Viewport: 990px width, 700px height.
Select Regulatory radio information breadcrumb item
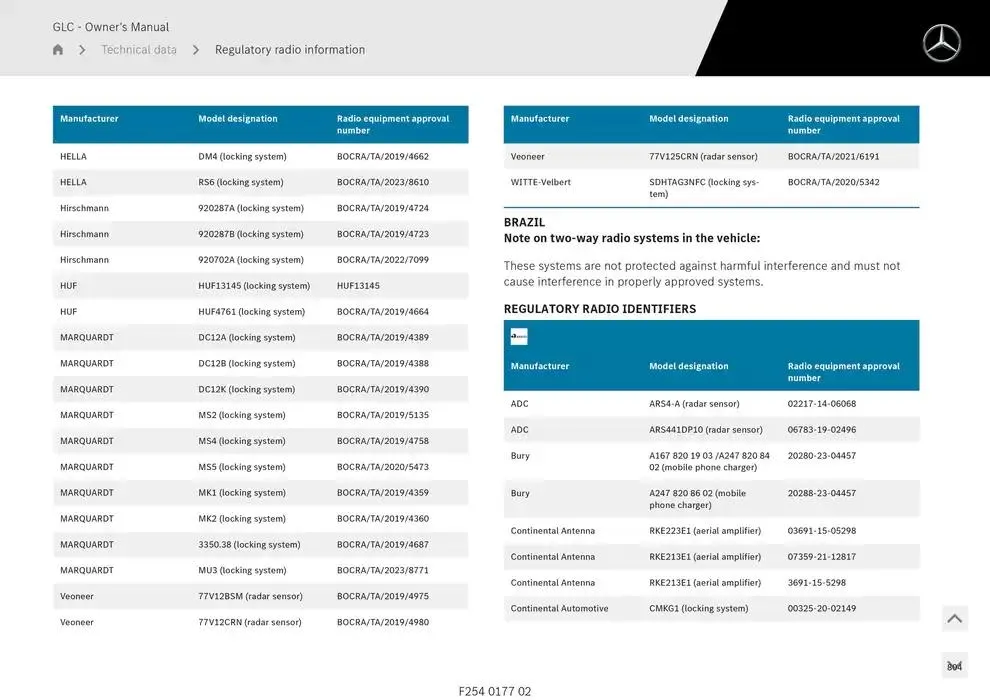(x=289, y=50)
